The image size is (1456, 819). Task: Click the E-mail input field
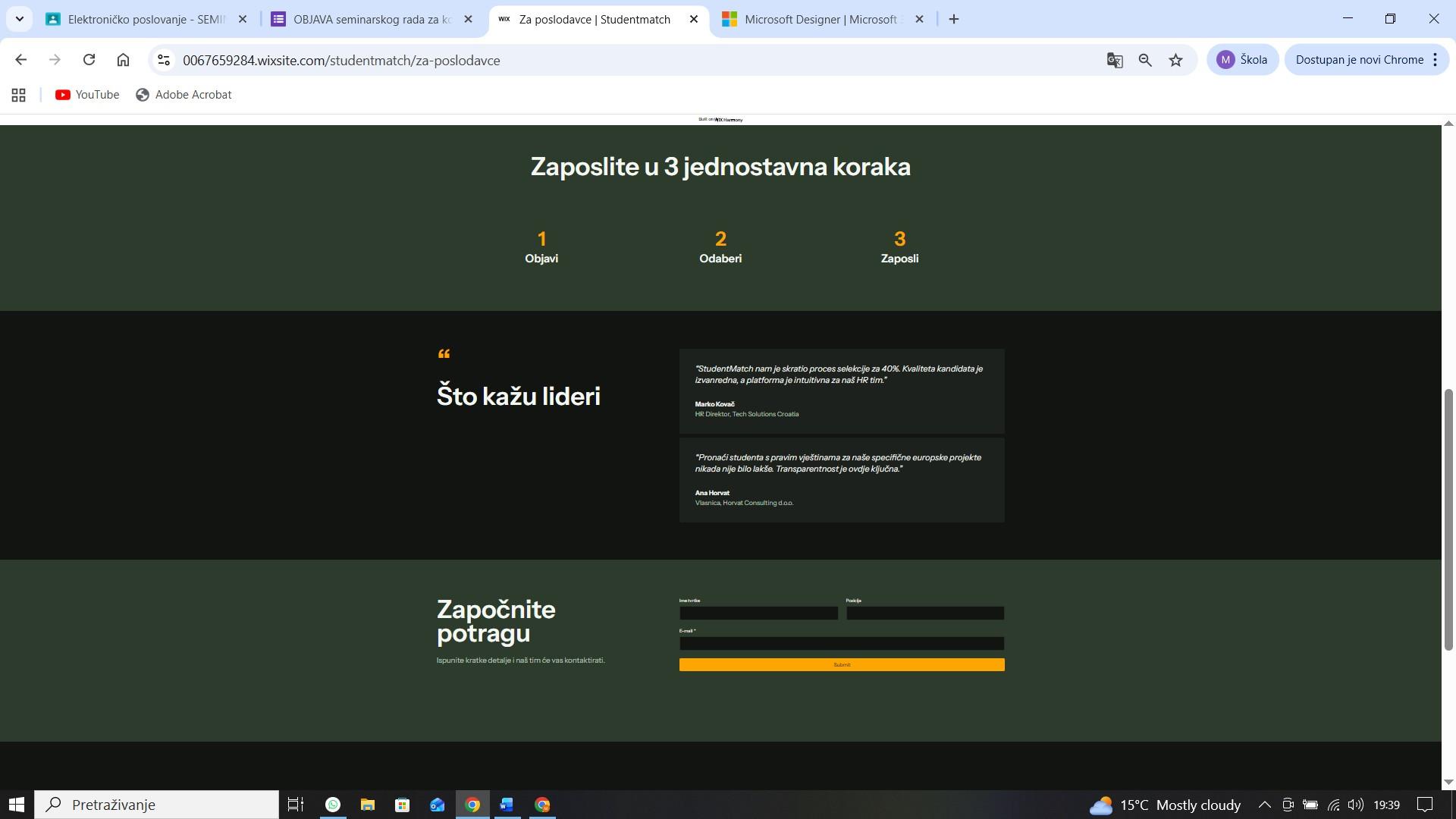tap(841, 644)
